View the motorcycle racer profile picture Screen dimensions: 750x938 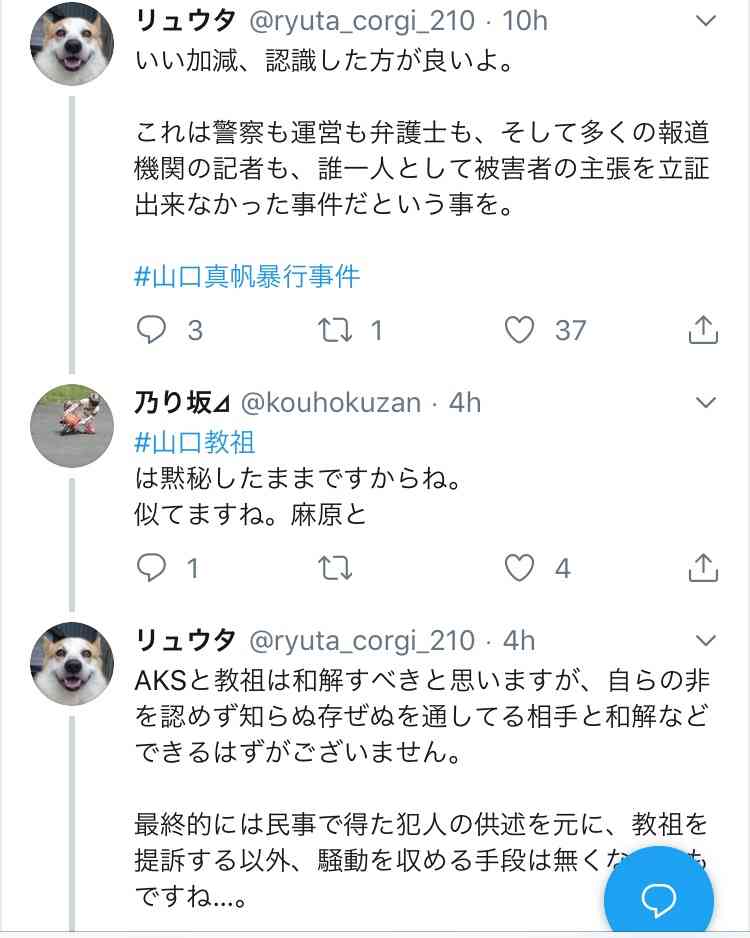pyautogui.click(x=73, y=425)
